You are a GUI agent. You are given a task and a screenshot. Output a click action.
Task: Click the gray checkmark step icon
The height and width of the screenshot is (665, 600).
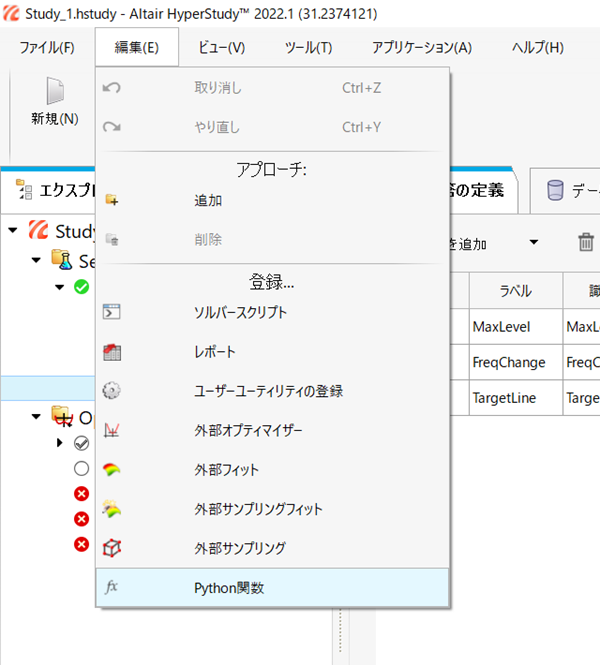click(x=81, y=443)
